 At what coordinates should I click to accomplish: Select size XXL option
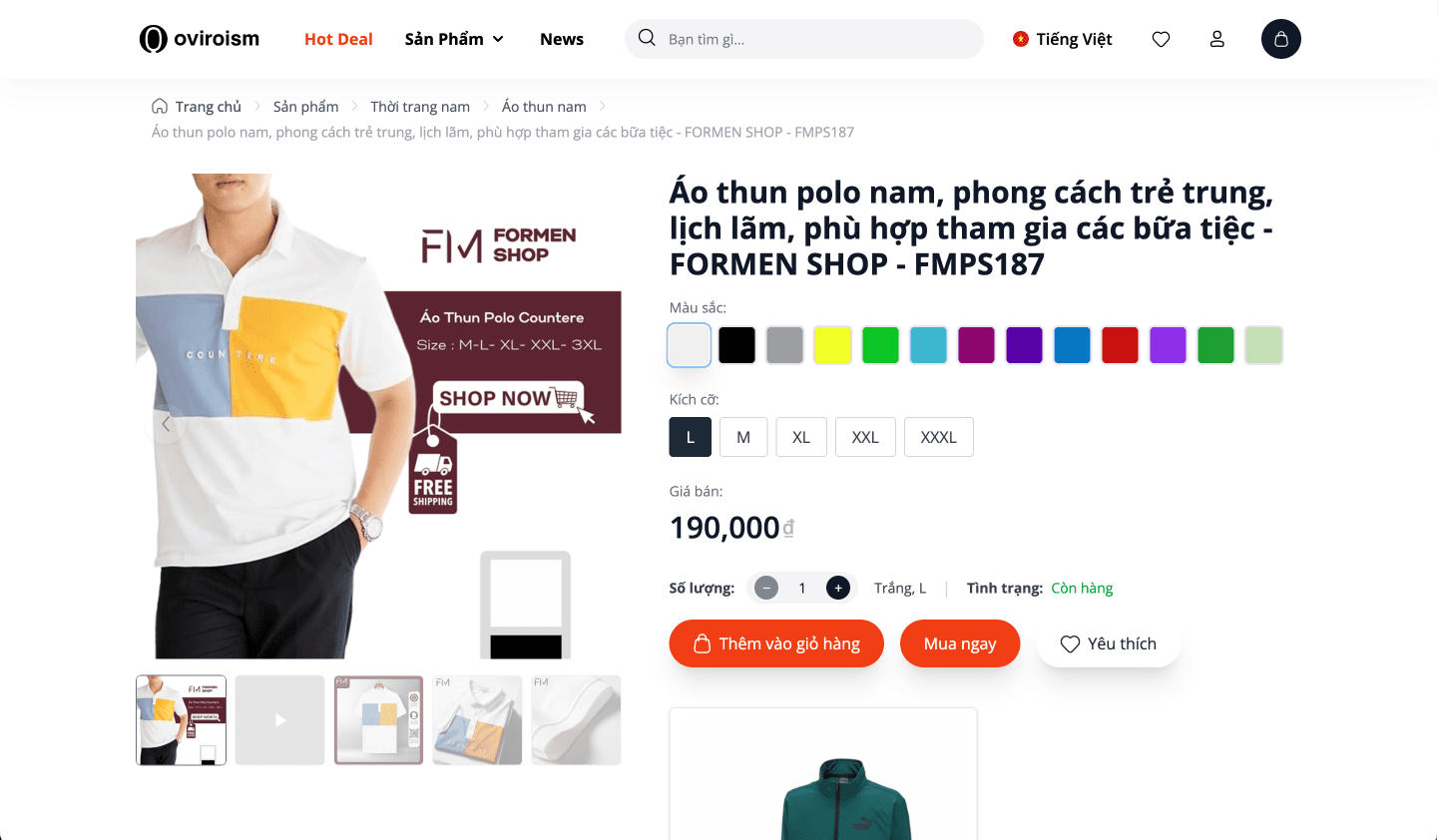click(865, 437)
